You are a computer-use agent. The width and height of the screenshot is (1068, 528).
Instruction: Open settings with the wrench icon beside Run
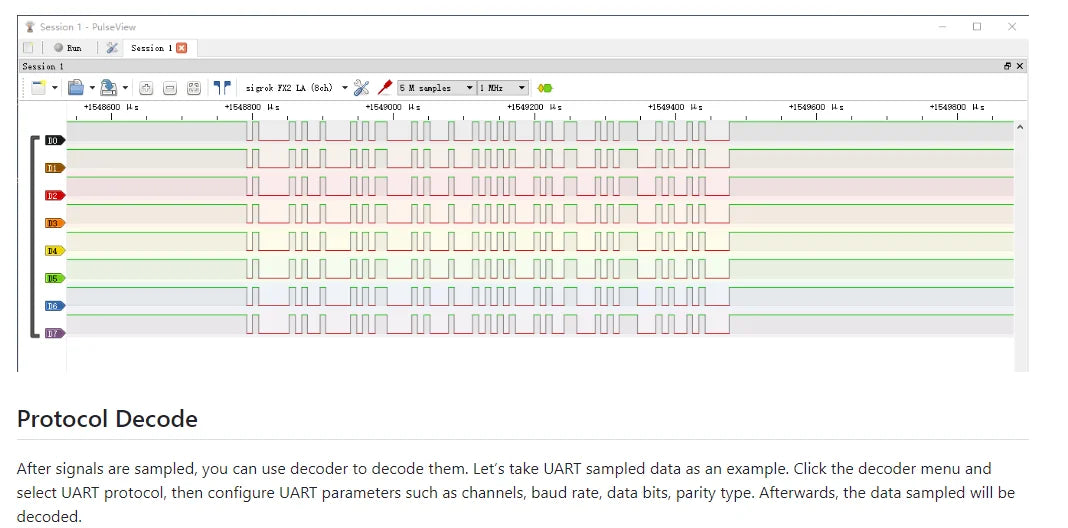(112, 48)
